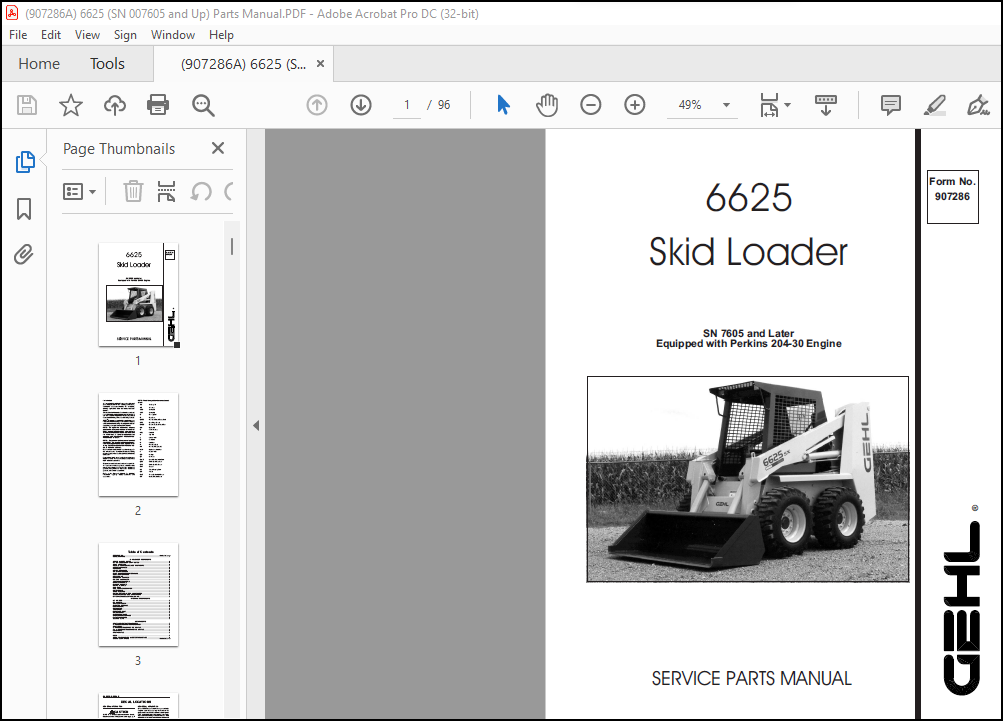Delete selected page with the trash icon

(133, 191)
